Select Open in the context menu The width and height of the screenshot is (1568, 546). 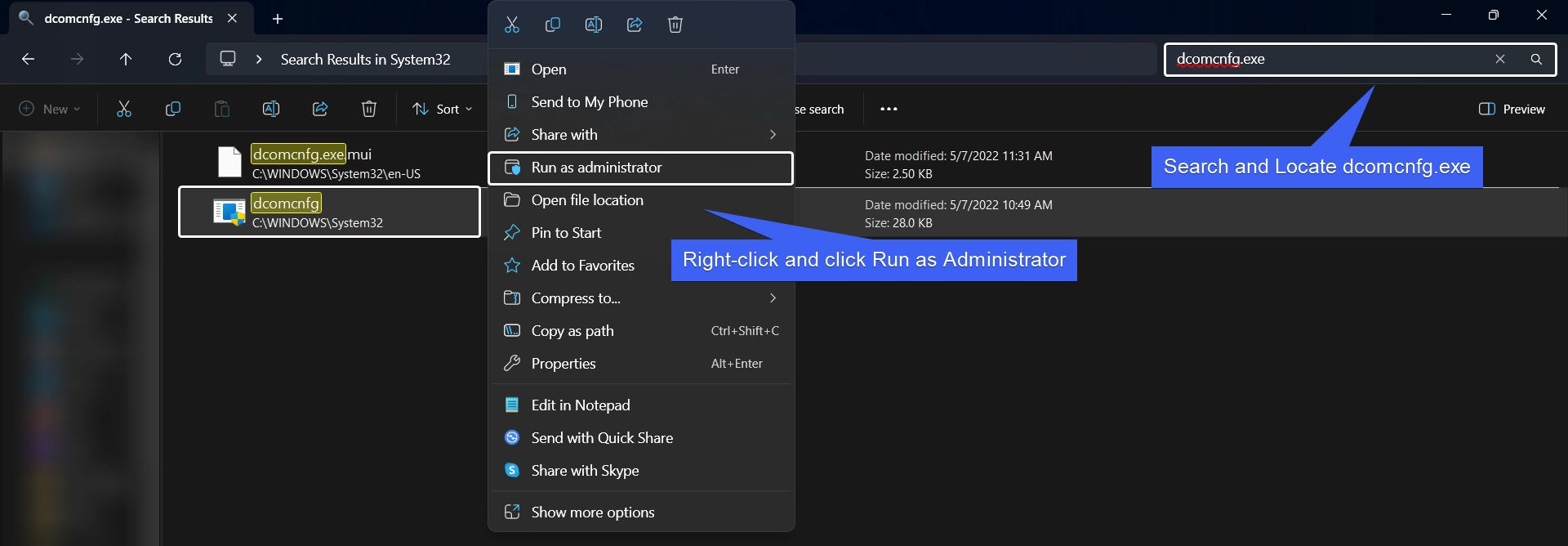[x=641, y=69]
